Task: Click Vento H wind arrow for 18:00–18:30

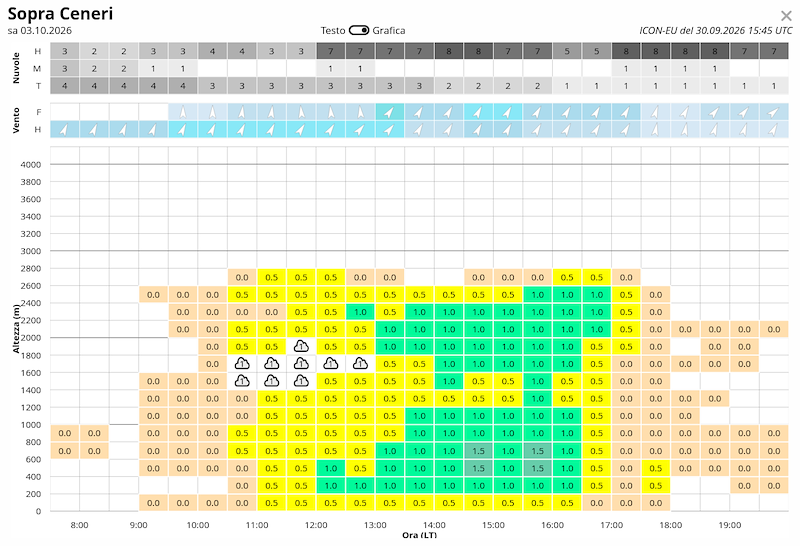Action: 685,130
